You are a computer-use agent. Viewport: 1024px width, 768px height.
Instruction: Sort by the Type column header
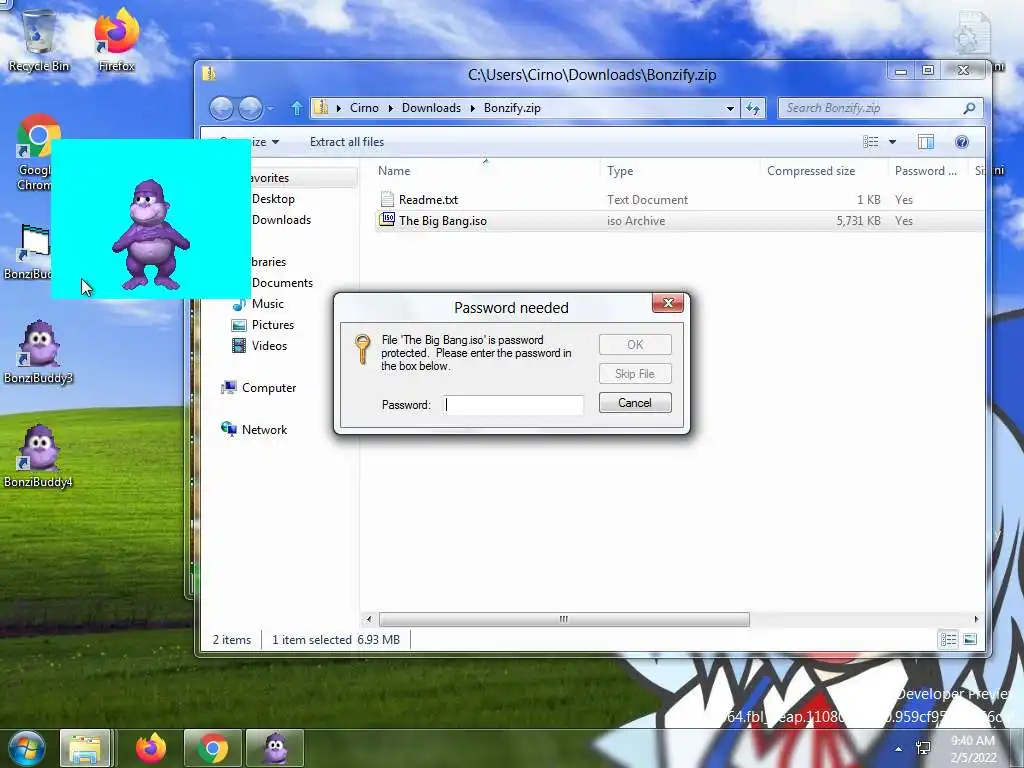click(620, 171)
